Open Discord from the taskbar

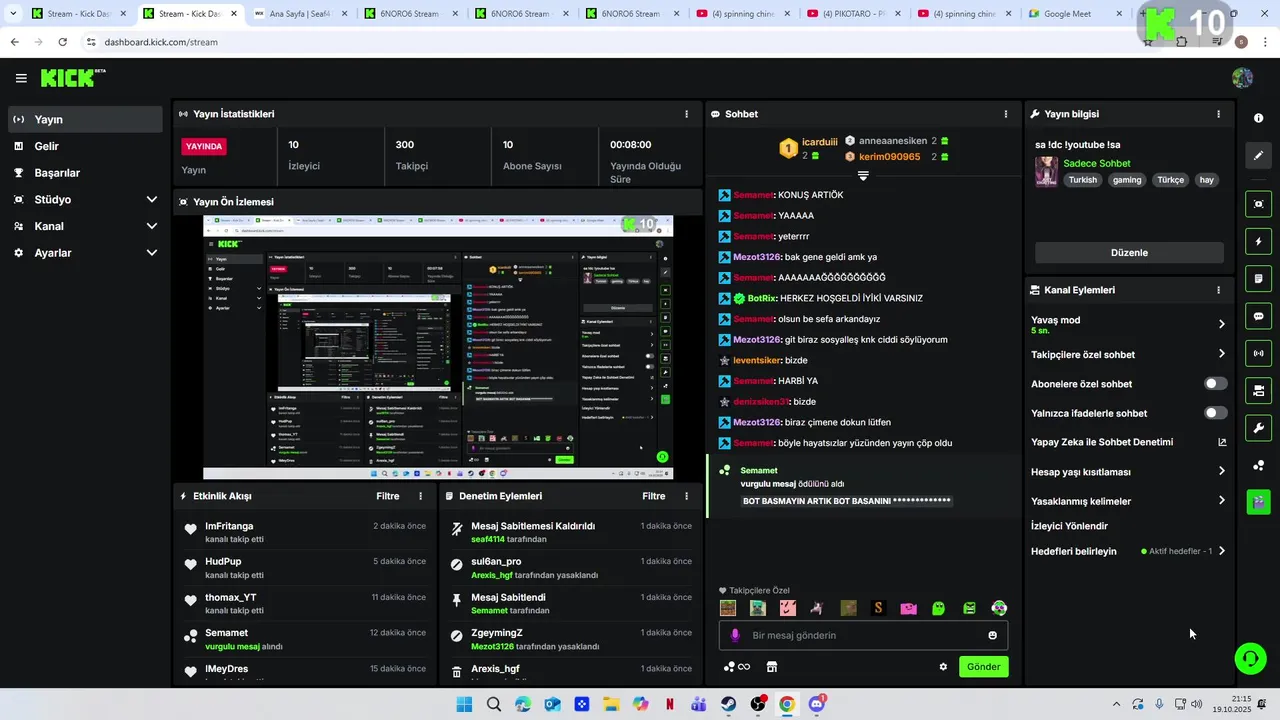[x=816, y=704]
